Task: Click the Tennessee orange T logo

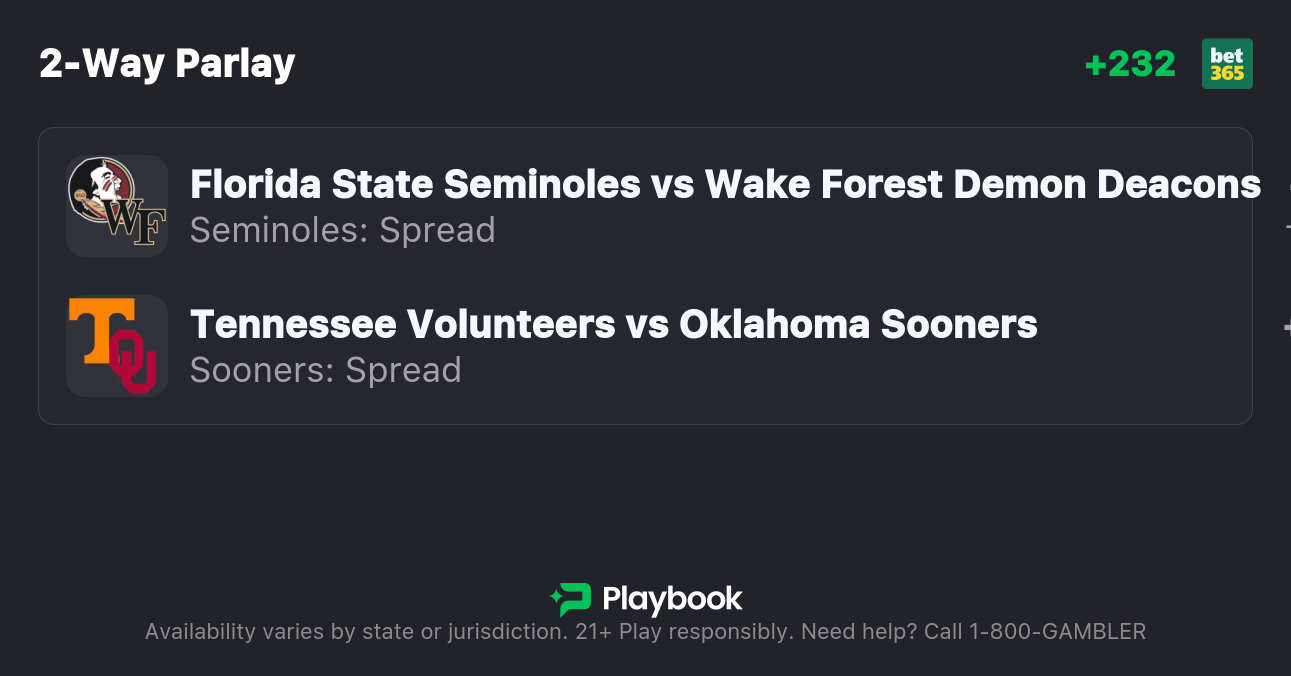Action: click(102, 330)
